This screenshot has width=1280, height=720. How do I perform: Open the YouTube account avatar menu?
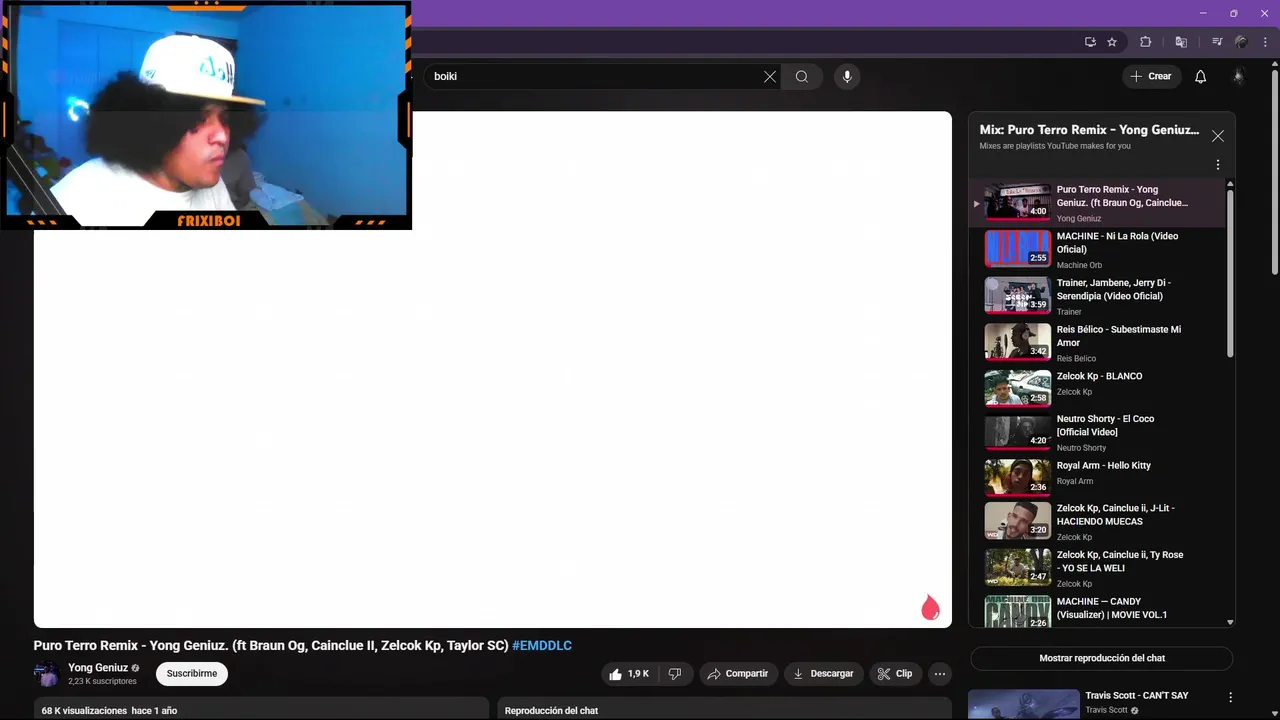(1238, 76)
